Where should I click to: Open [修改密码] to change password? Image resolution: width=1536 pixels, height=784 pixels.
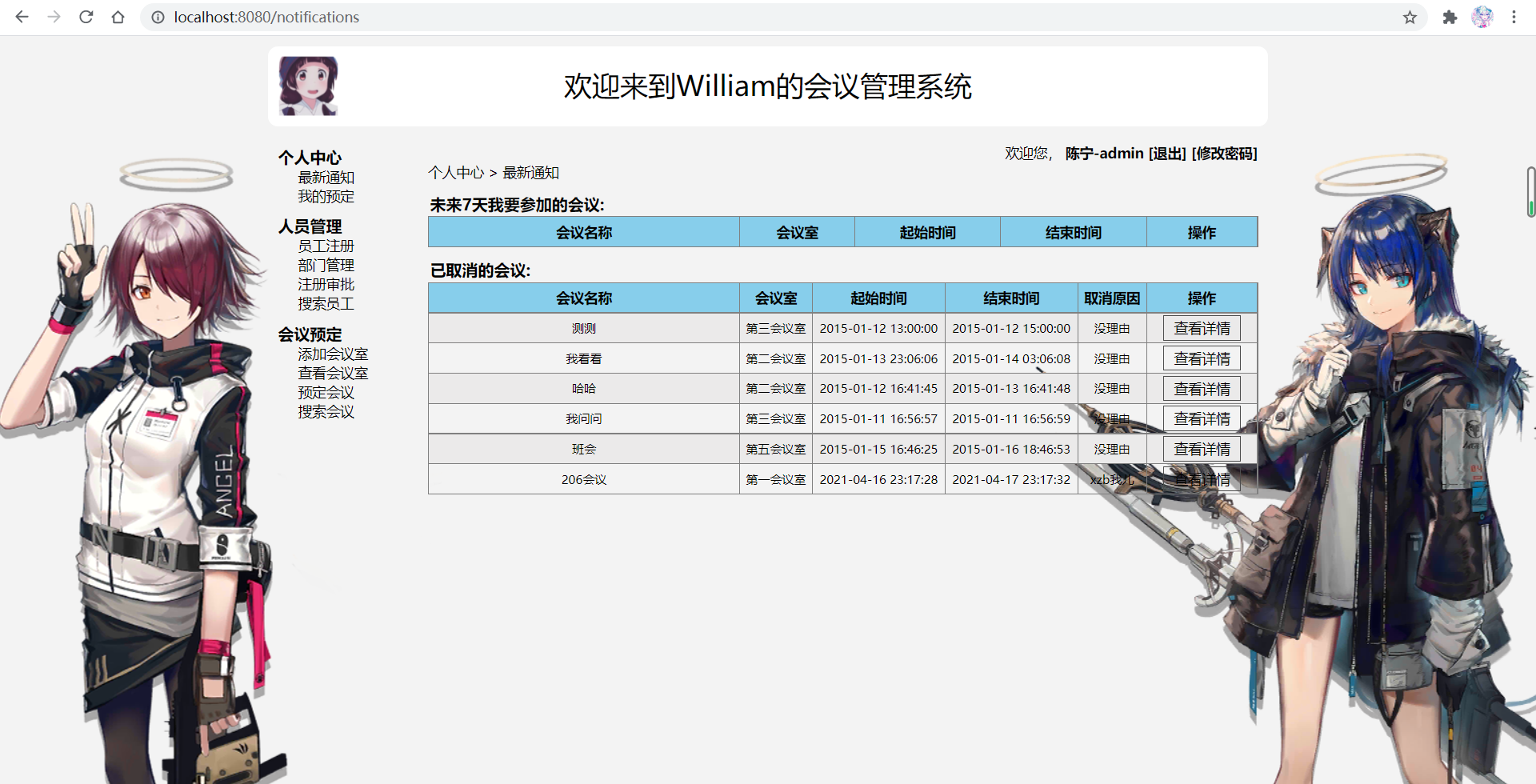click(x=1225, y=153)
